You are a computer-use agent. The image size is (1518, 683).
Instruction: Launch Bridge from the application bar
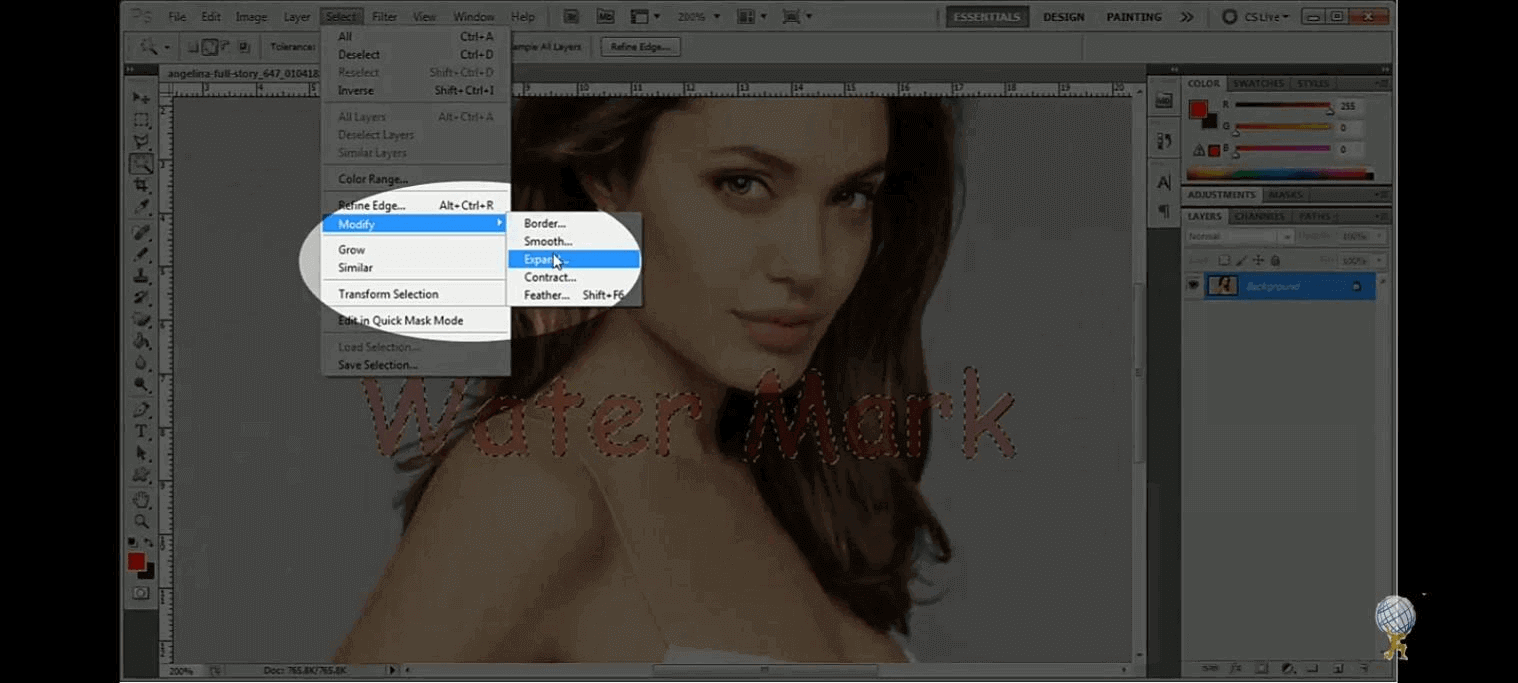[x=571, y=17]
